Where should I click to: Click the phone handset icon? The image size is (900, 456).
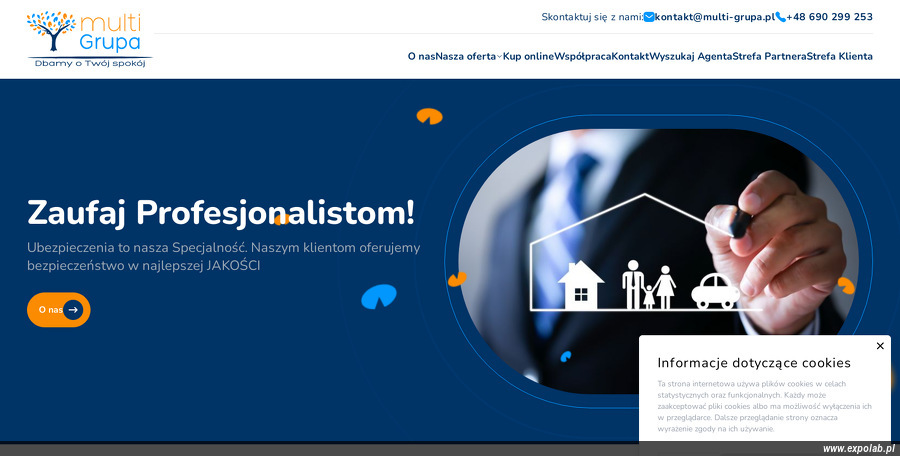[781, 17]
